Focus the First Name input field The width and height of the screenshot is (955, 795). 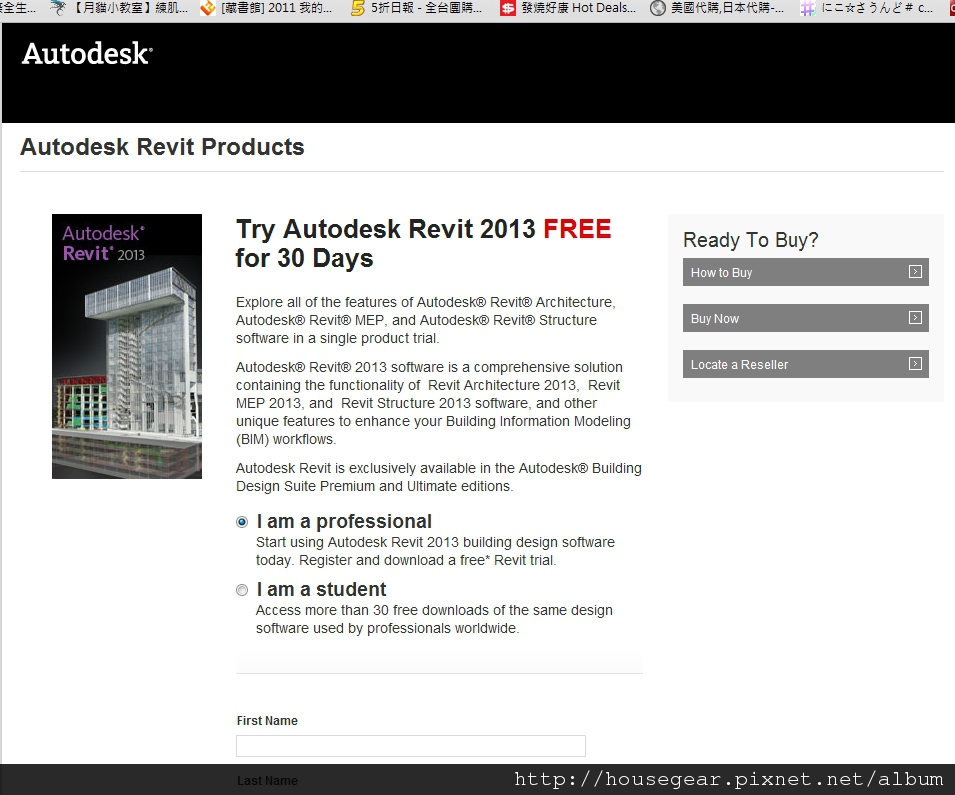click(411, 746)
